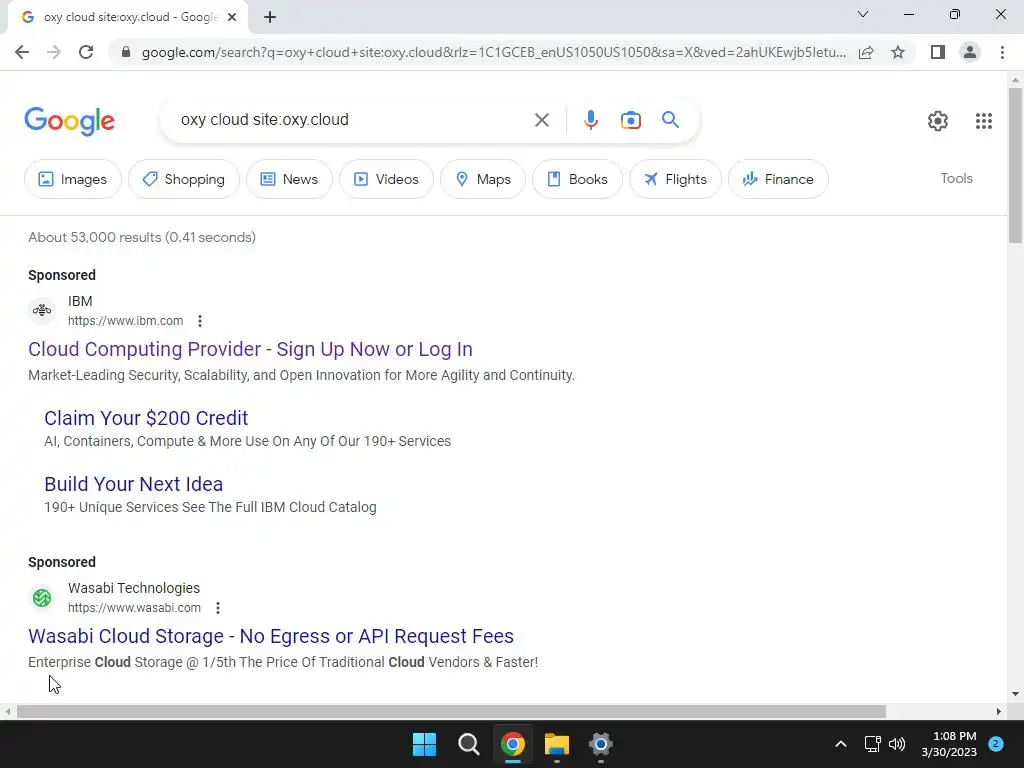Show hidden system tray icons
Viewport: 1024px width, 768px height.
coord(840,744)
